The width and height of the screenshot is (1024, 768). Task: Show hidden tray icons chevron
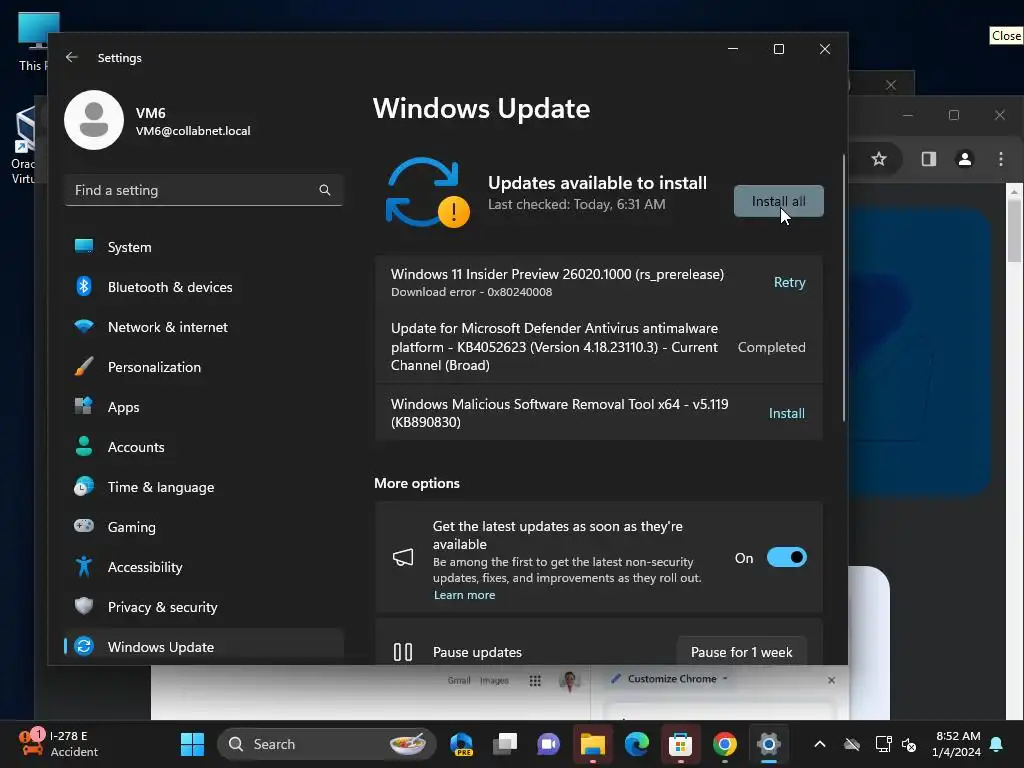pos(820,744)
